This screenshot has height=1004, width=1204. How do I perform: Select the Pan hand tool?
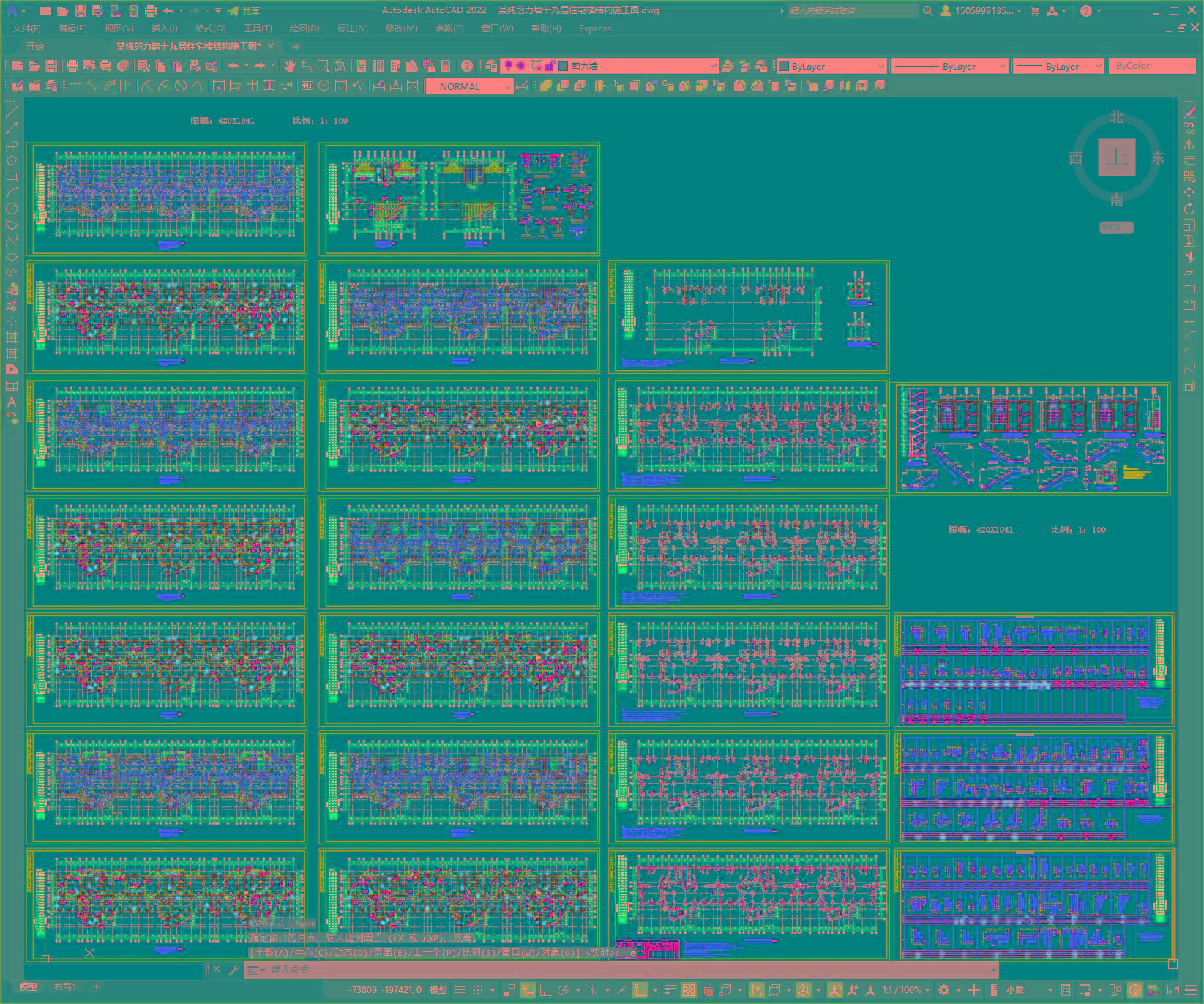pos(289,66)
